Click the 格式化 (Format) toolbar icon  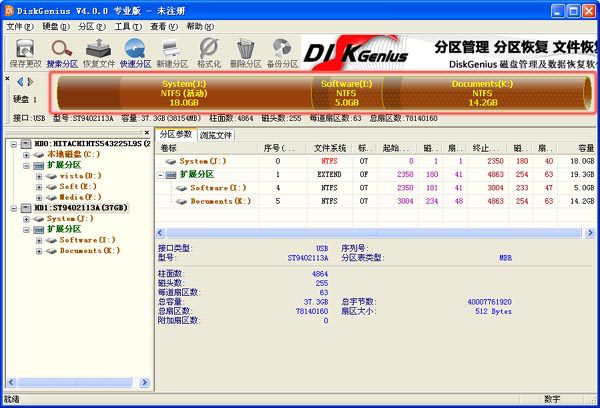point(209,52)
